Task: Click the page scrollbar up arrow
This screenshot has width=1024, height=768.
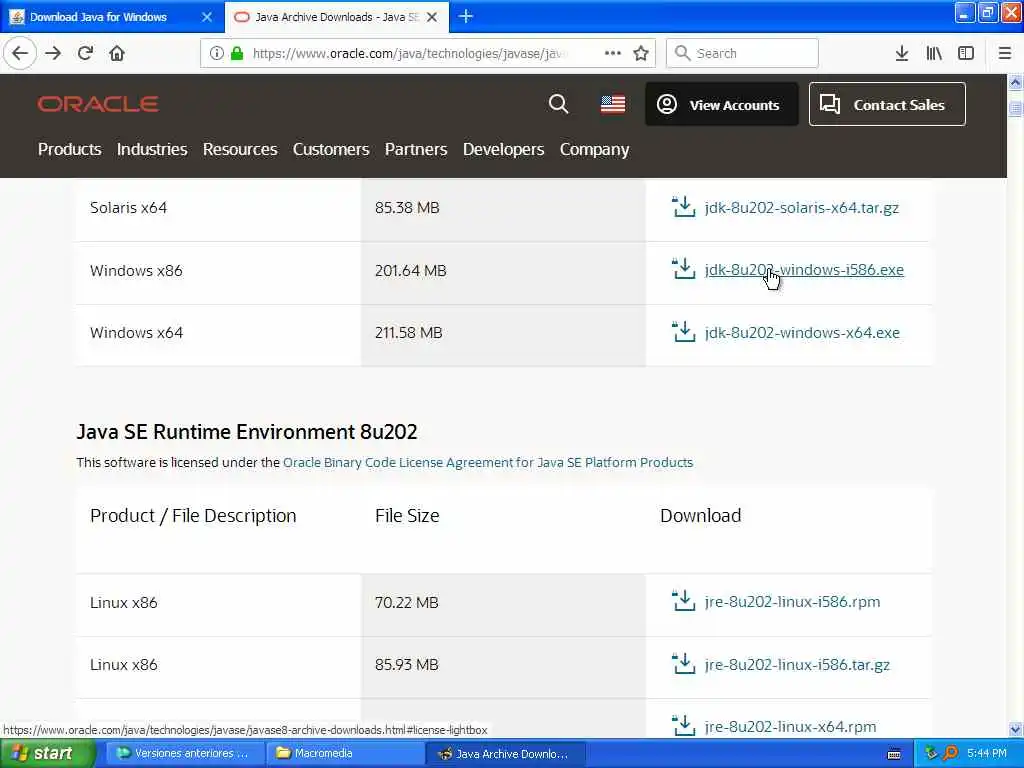Action: pyautogui.click(x=1015, y=82)
